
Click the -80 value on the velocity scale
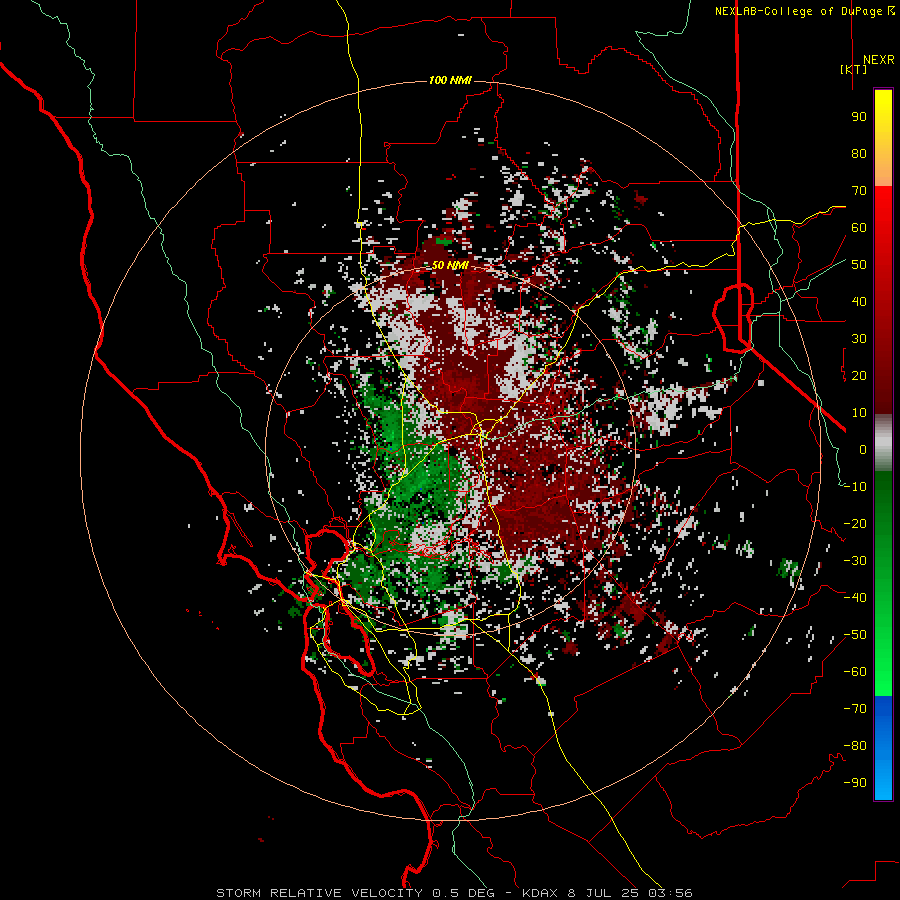pyautogui.click(x=855, y=746)
